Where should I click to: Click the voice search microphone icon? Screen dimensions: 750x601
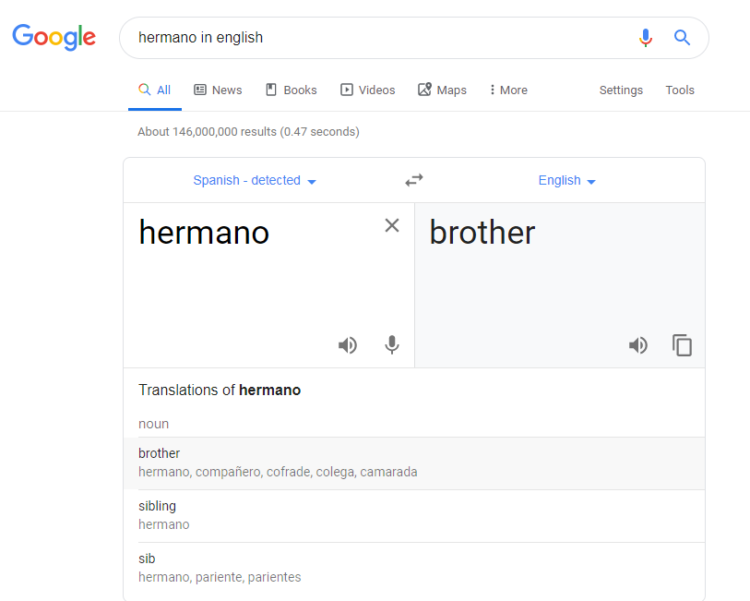(x=645, y=38)
